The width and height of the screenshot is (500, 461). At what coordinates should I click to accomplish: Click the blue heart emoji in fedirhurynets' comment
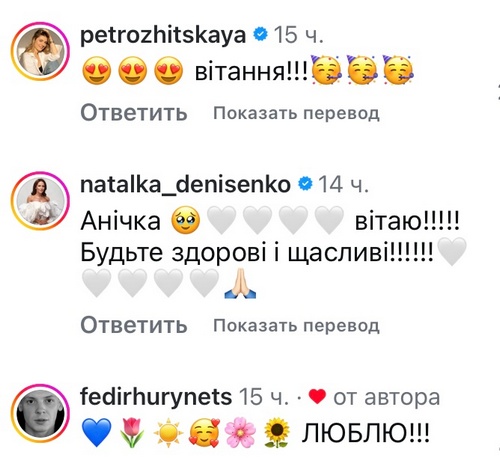(x=96, y=433)
